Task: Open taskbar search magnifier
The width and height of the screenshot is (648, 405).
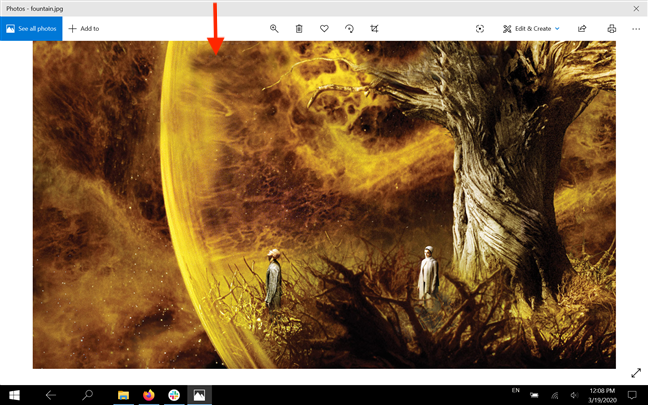Action: 87,395
